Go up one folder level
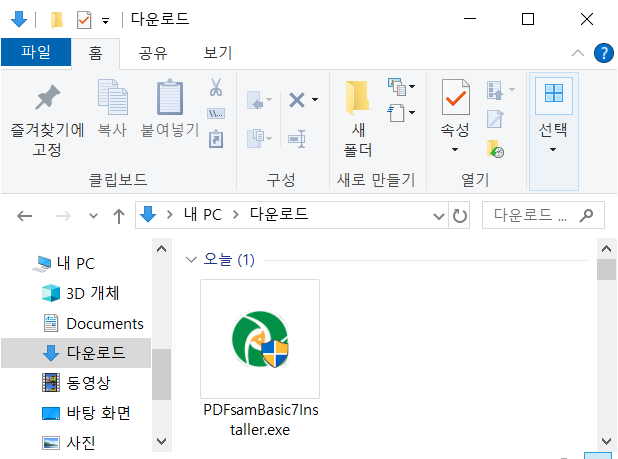 click(119, 216)
